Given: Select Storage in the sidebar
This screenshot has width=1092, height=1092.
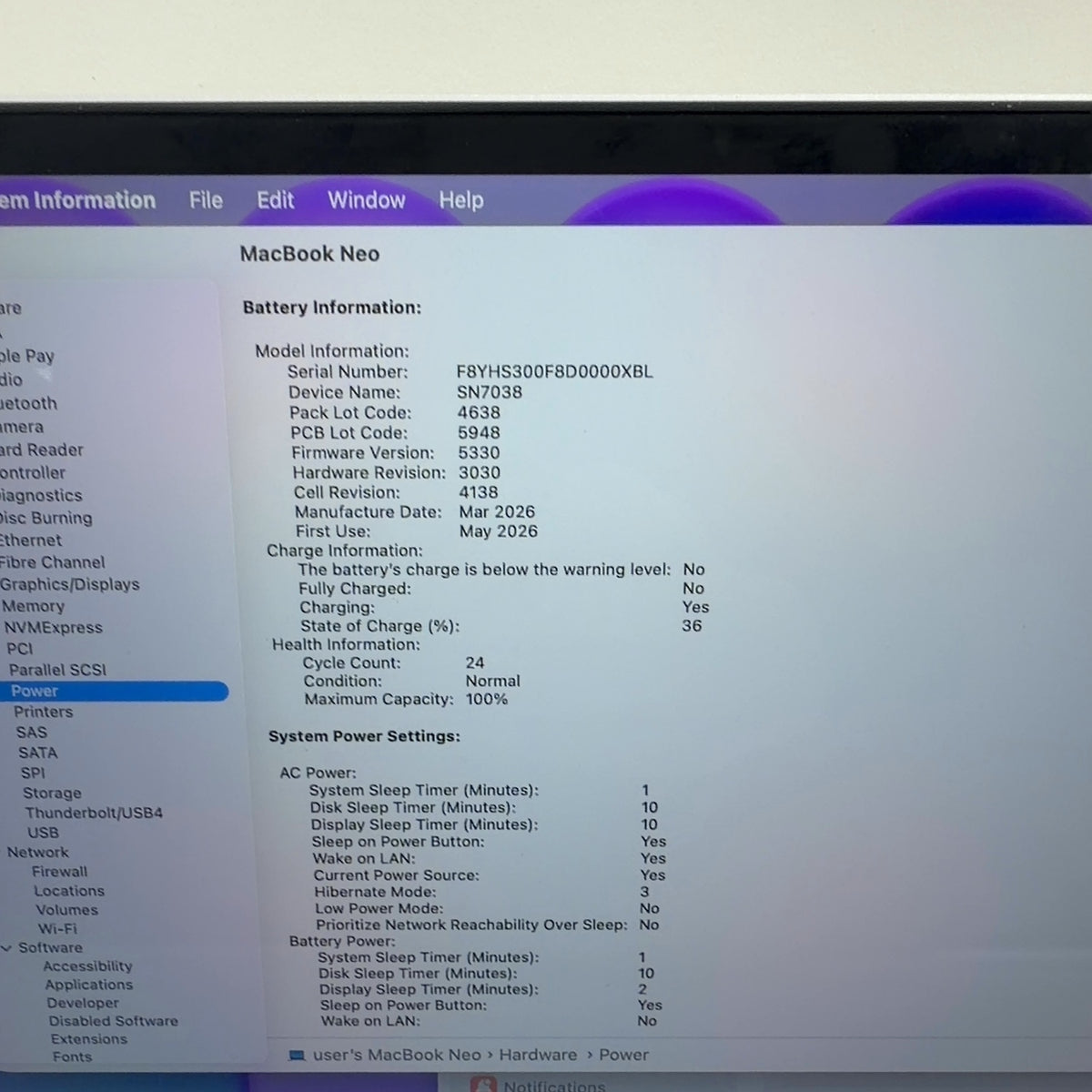Looking at the screenshot, I should coord(52,793).
